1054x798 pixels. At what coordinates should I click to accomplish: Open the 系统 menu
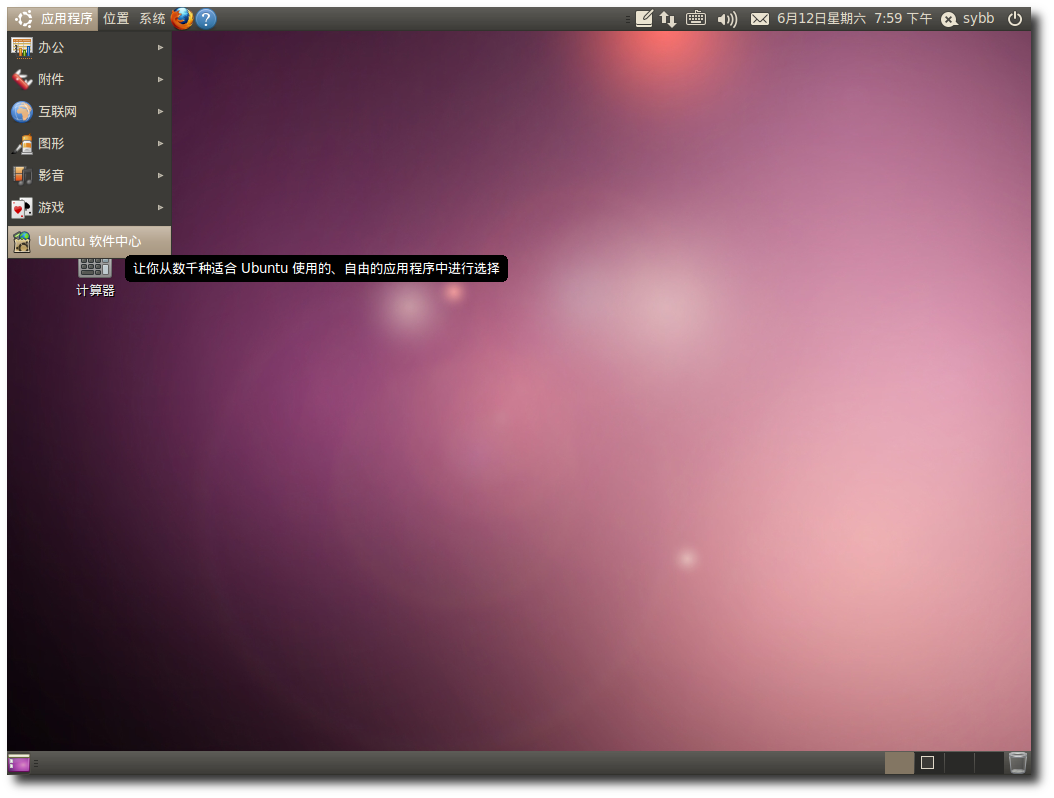(152, 19)
